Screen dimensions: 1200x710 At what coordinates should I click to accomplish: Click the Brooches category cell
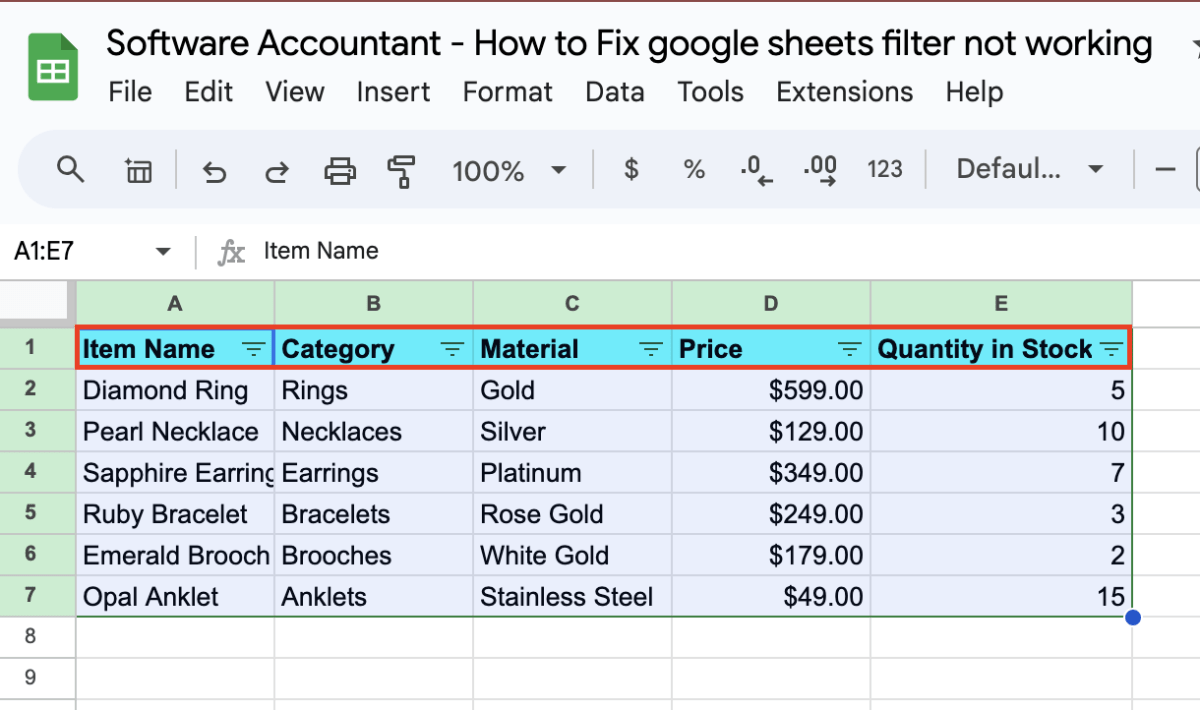point(374,555)
